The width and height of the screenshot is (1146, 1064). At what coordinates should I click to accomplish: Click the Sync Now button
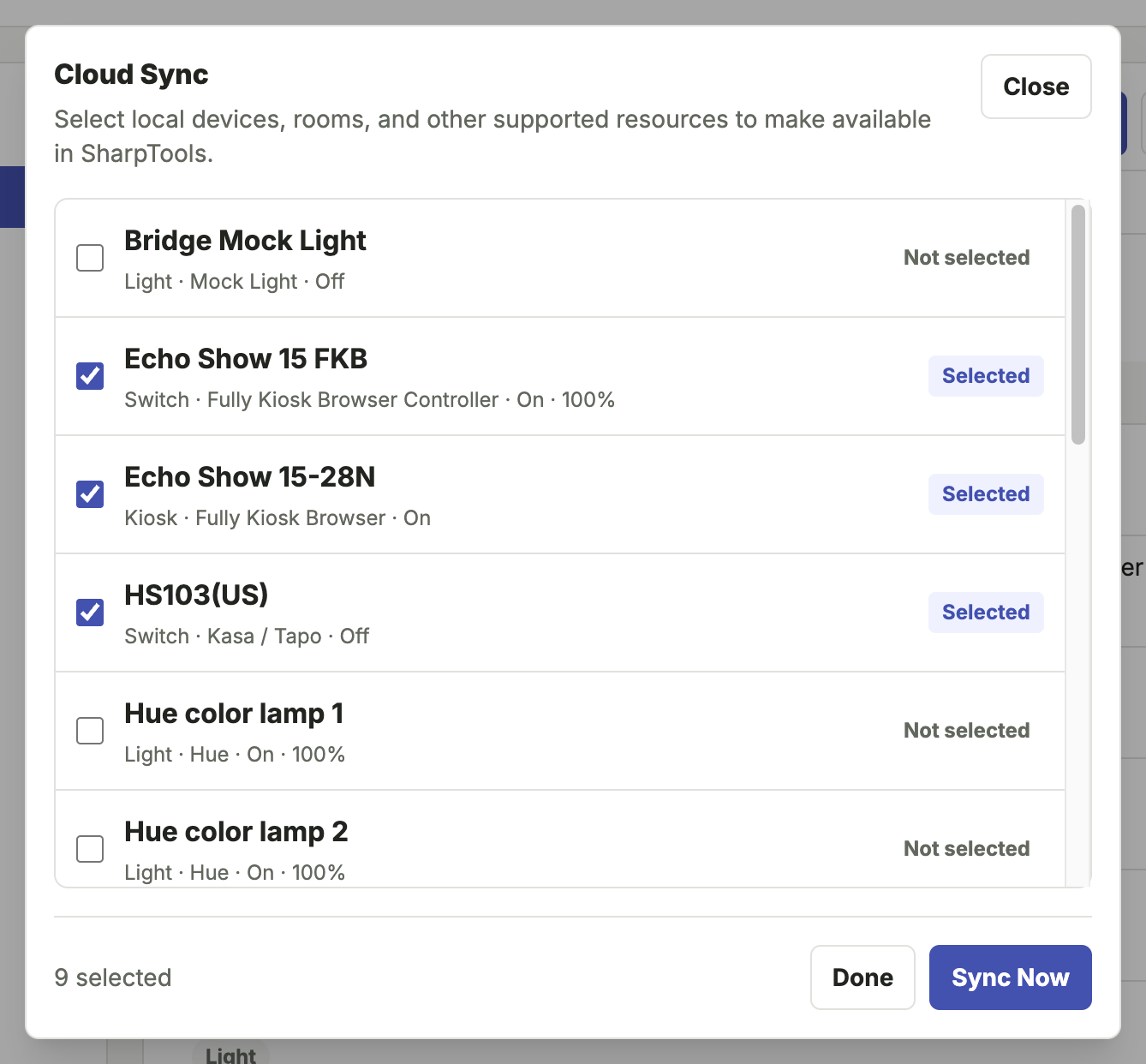[x=1010, y=977]
